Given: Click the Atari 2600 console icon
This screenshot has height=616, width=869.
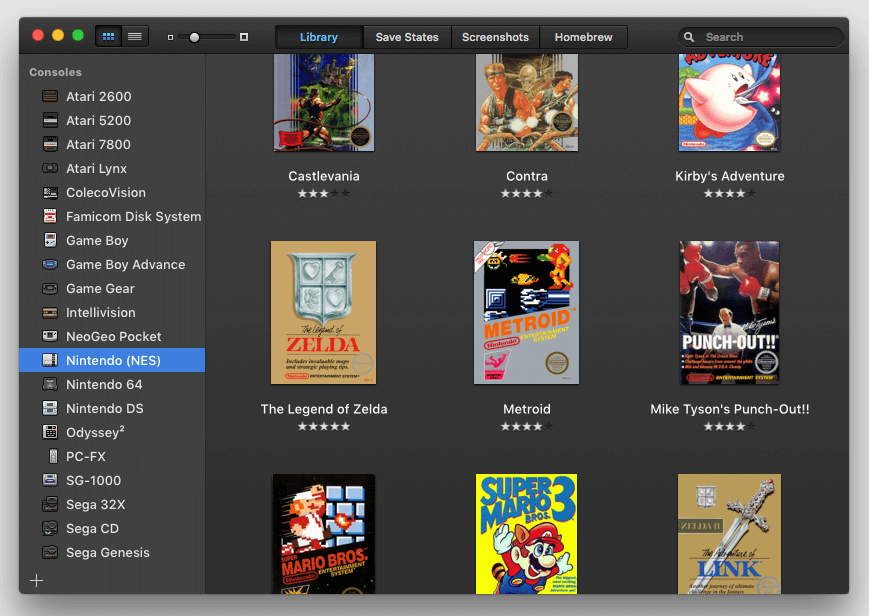Looking at the screenshot, I should [x=50, y=97].
